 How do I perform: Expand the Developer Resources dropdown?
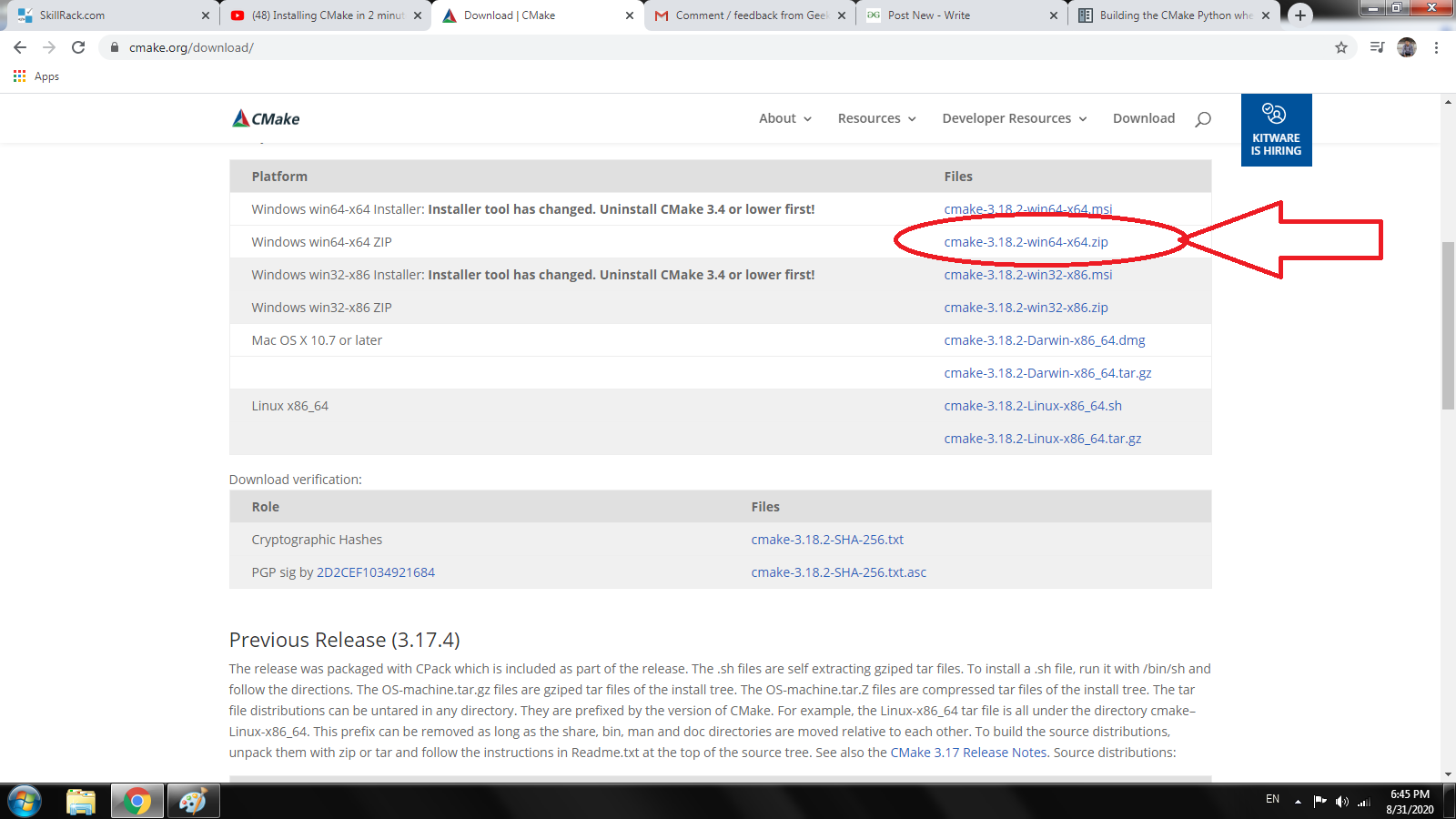(x=1015, y=118)
